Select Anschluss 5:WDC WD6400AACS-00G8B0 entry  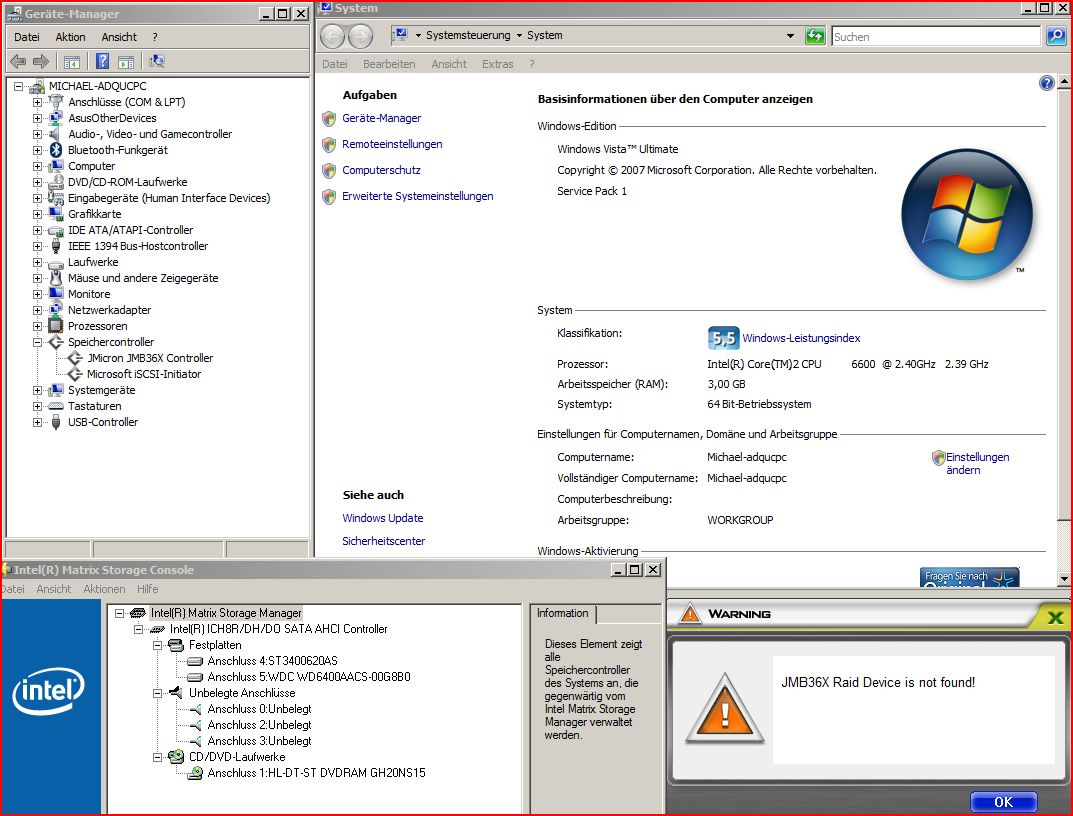pyautogui.click(x=309, y=677)
